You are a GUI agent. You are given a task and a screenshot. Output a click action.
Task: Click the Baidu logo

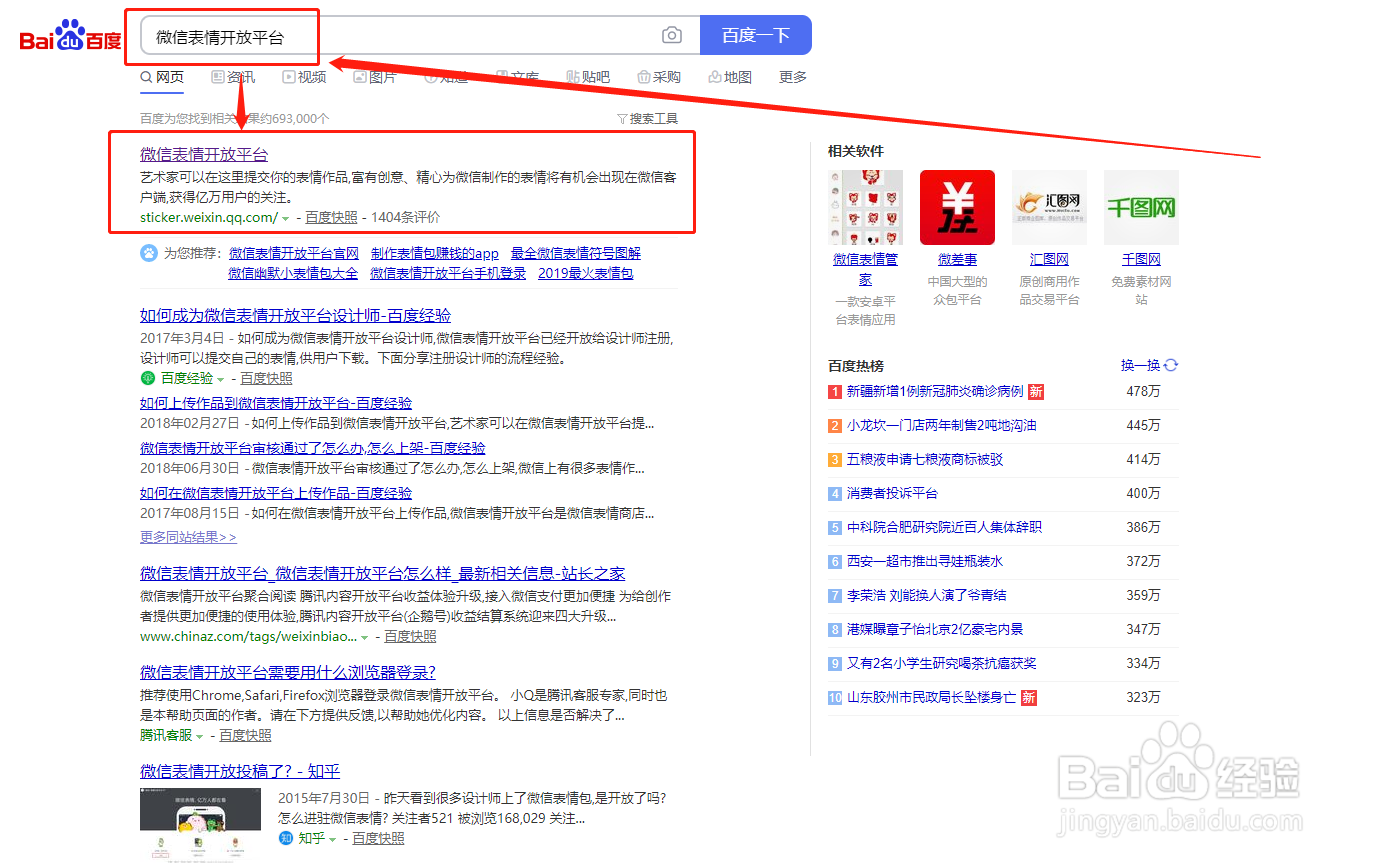click(x=70, y=37)
